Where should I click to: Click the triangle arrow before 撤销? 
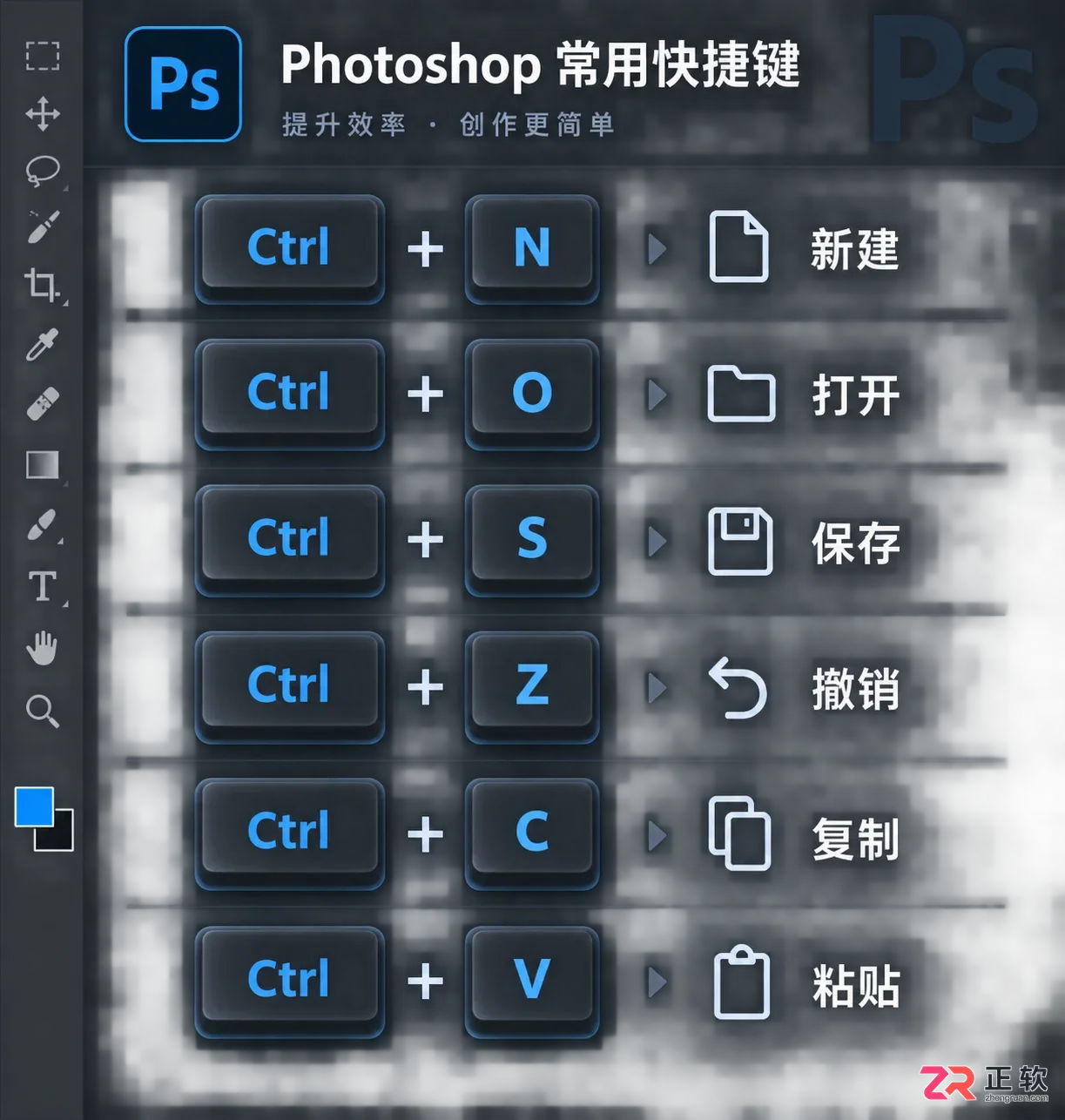click(x=657, y=688)
